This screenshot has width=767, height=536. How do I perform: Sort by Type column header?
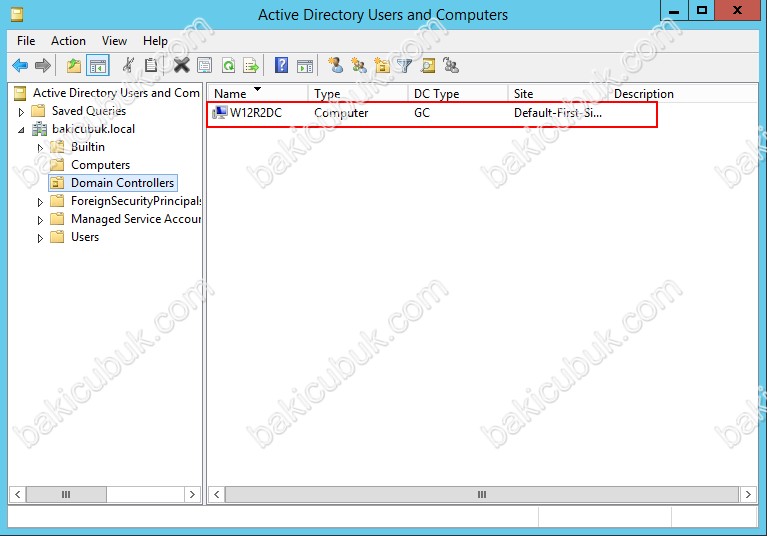coord(358,93)
